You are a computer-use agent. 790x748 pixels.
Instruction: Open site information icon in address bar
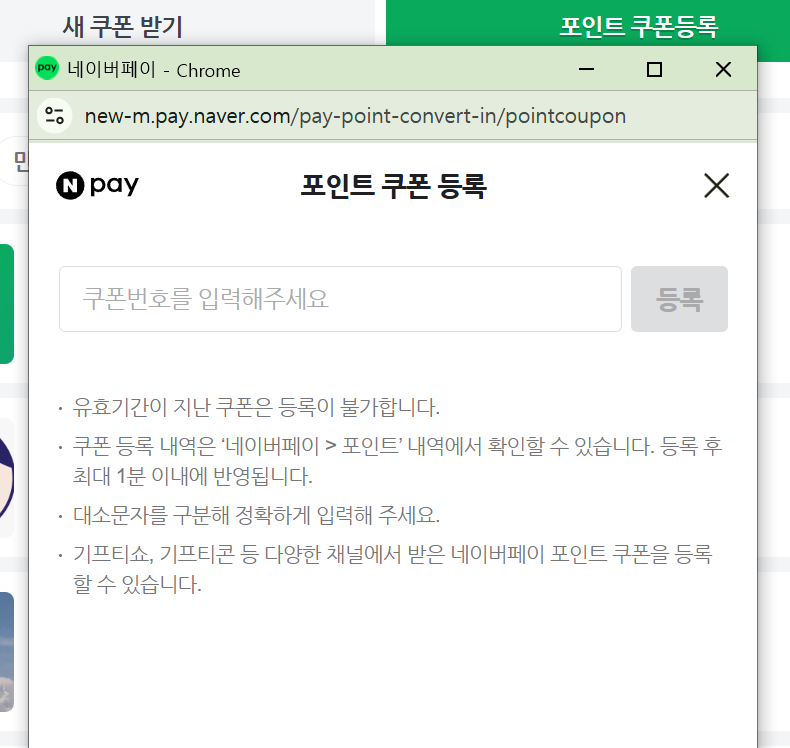tap(54, 116)
